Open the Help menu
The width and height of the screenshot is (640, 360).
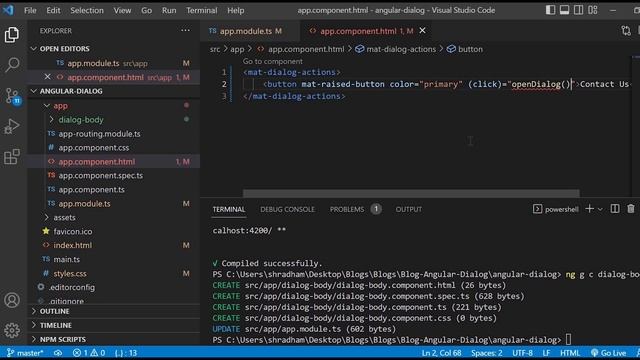(x=236, y=10)
